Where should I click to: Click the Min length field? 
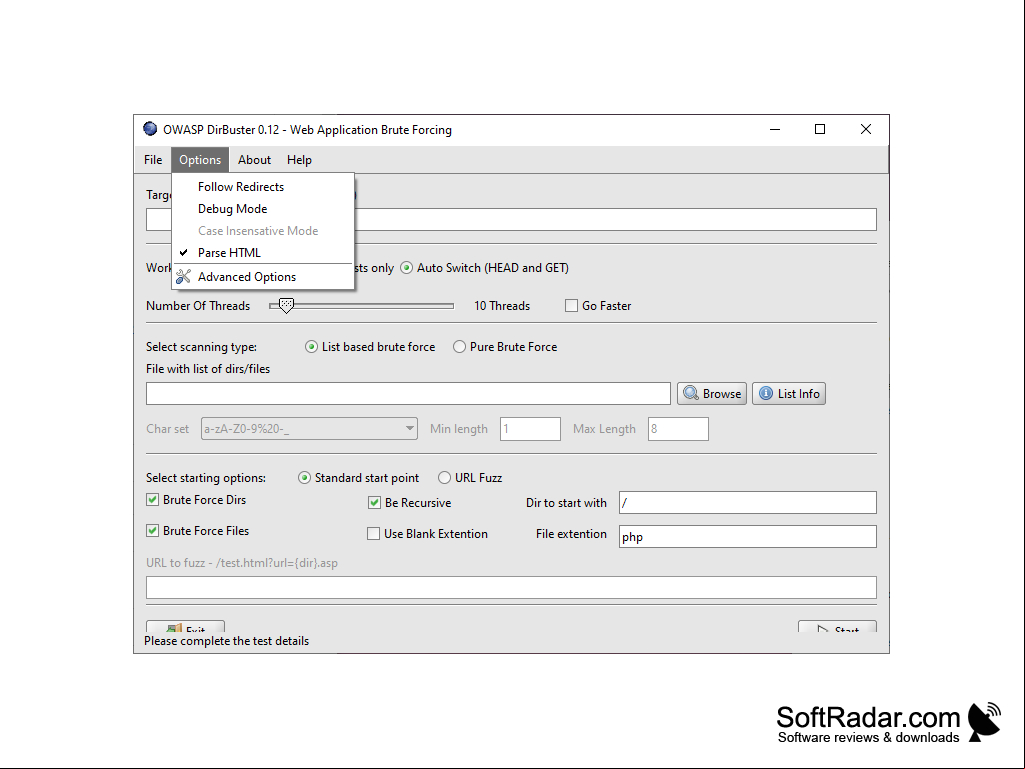point(530,429)
